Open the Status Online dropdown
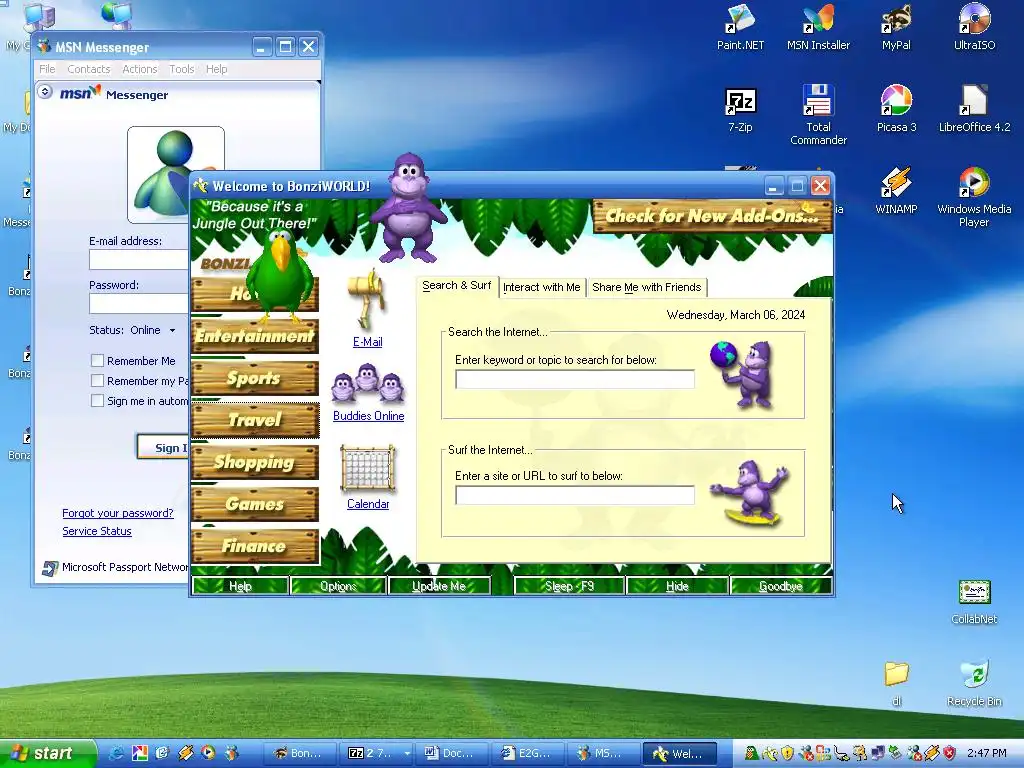Screen dimensions: 1024x768 (172, 330)
